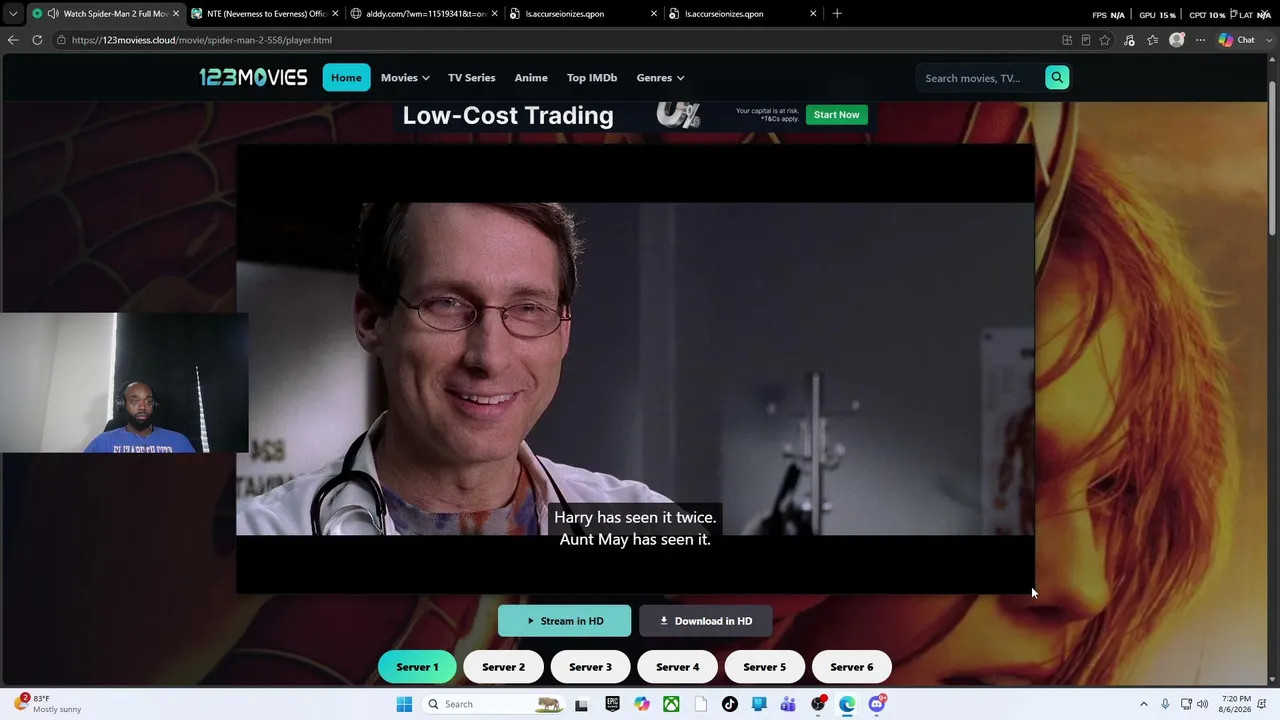Close the alddy.com tab
This screenshot has width=1280, height=720.
(x=494, y=14)
